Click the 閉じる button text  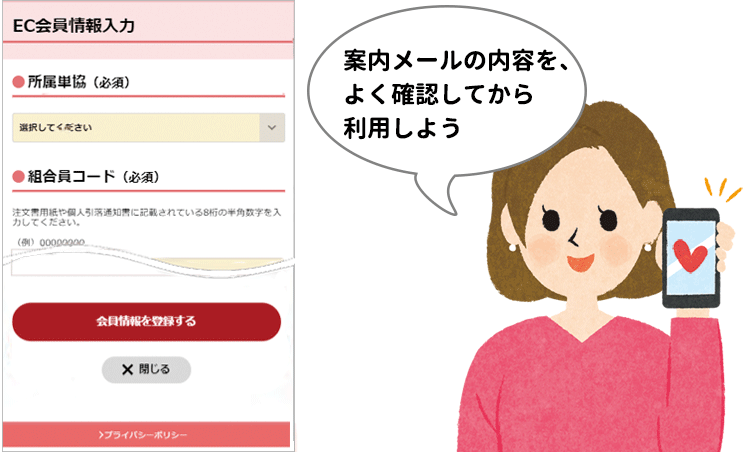point(154,369)
